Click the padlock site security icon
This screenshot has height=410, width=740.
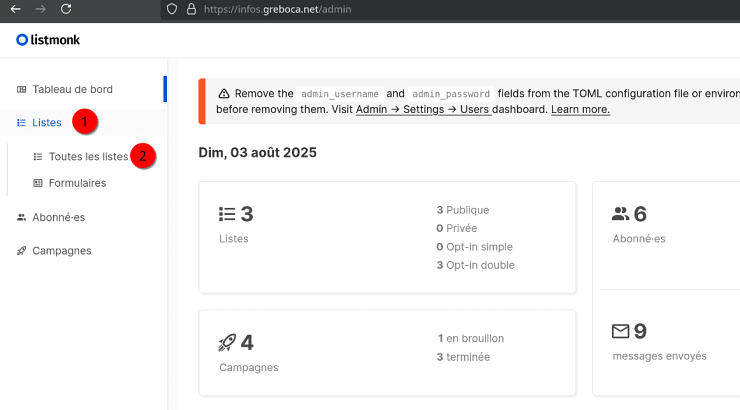(190, 9)
